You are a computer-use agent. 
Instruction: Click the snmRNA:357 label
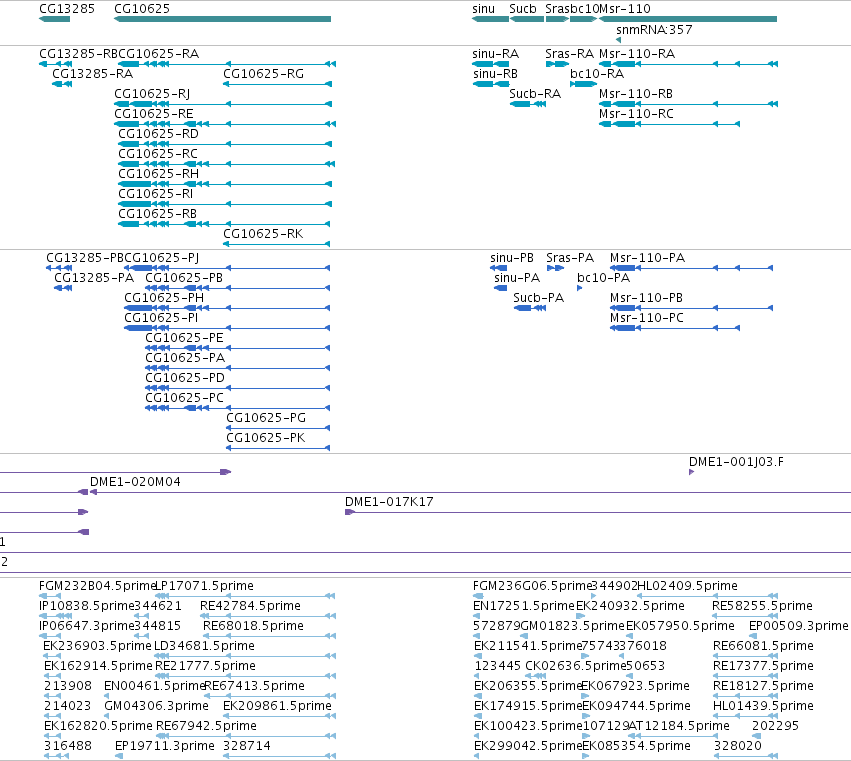click(x=654, y=30)
